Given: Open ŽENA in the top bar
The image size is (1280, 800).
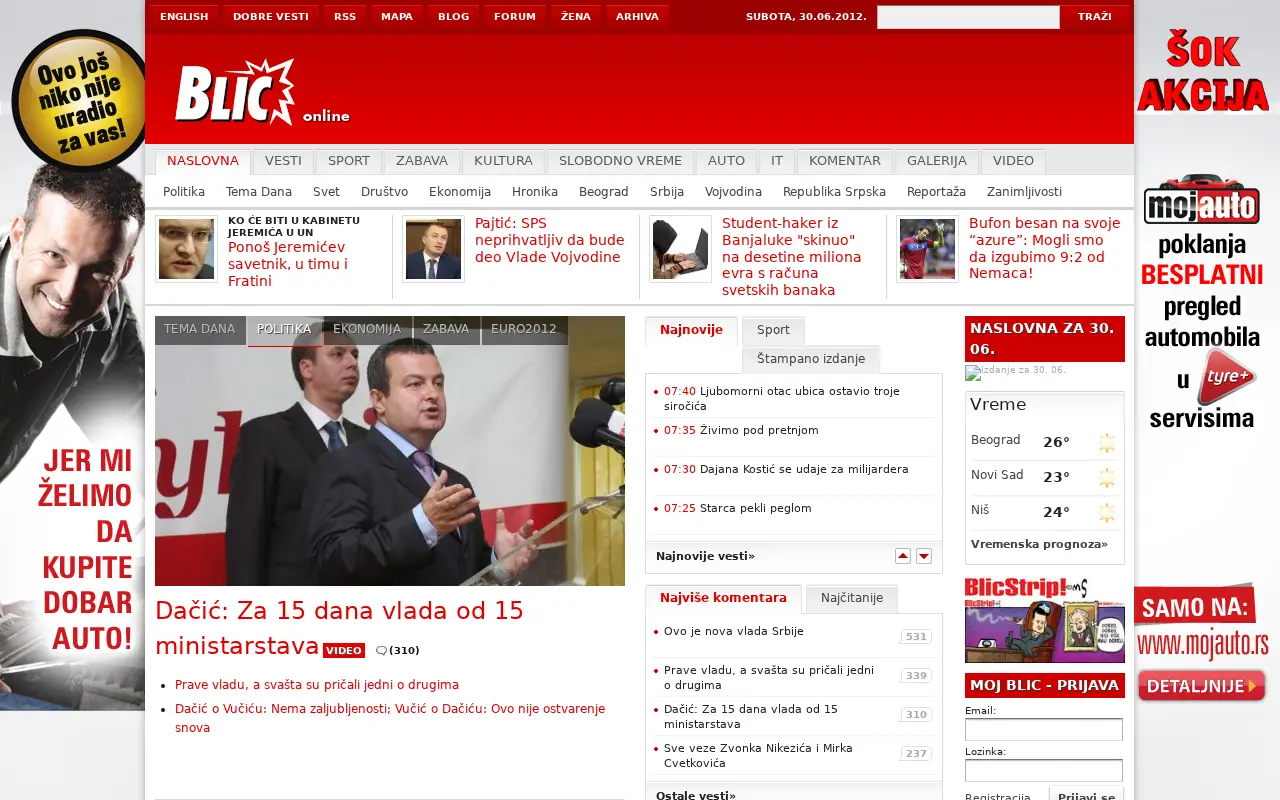Looking at the screenshot, I should click(x=576, y=17).
